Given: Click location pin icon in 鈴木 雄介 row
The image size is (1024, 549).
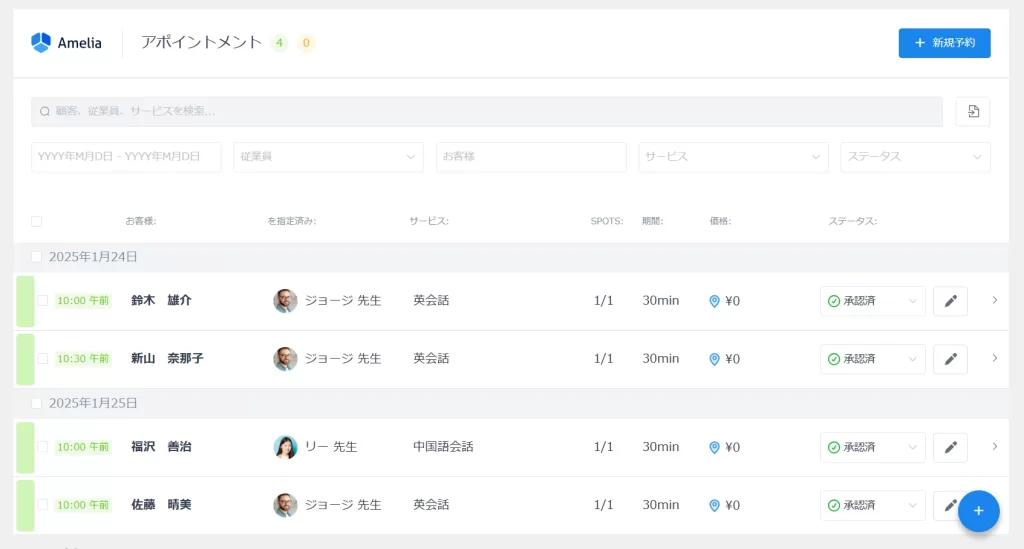Looking at the screenshot, I should point(714,301).
